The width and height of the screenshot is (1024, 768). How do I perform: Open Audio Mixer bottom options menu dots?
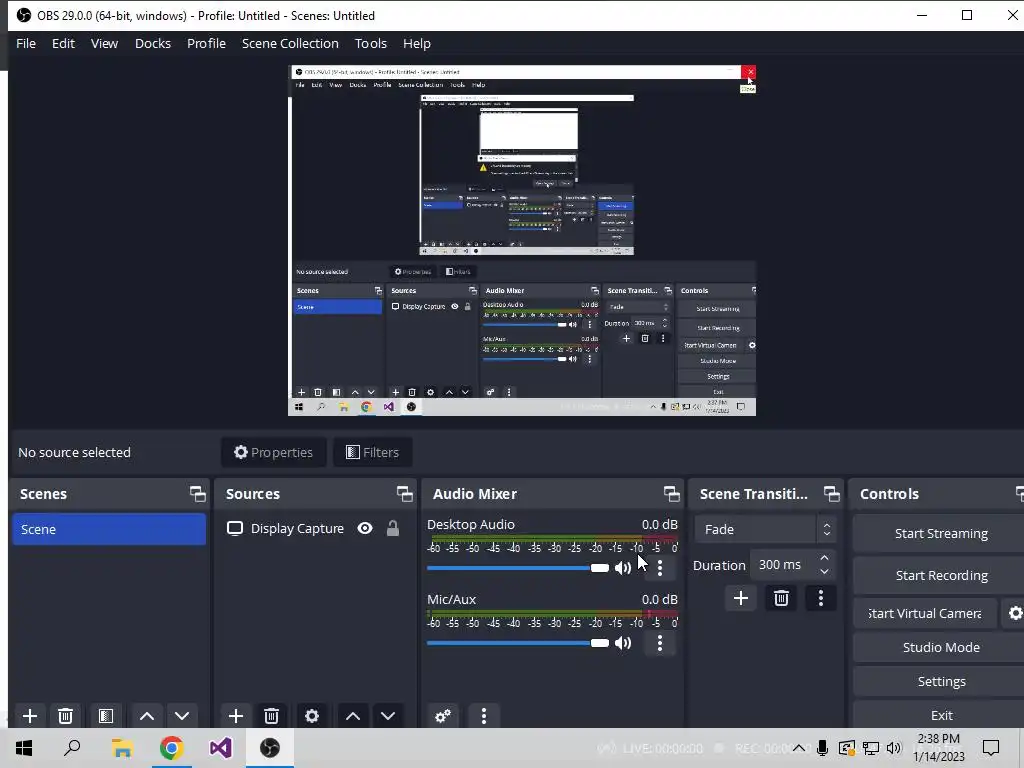coord(484,716)
